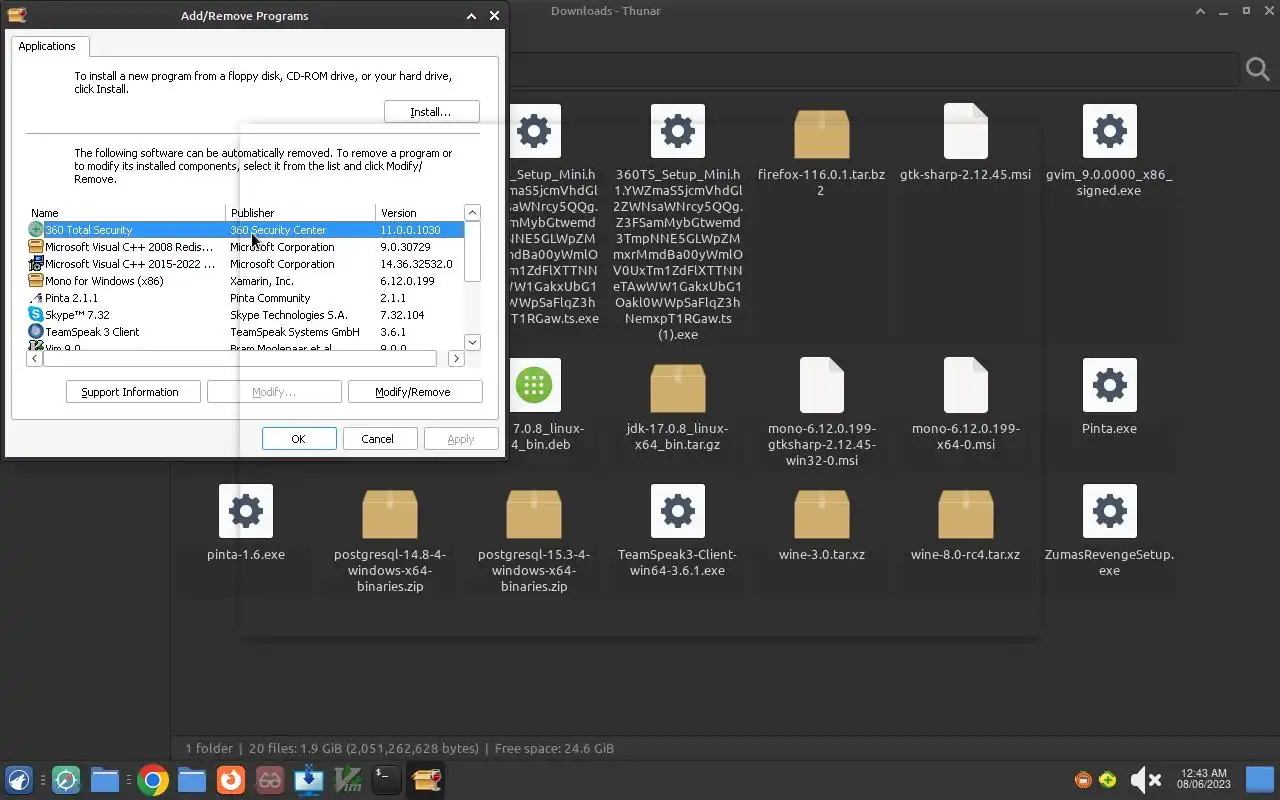Confirm the dialog with OK
The image size is (1280, 800).
(298, 439)
